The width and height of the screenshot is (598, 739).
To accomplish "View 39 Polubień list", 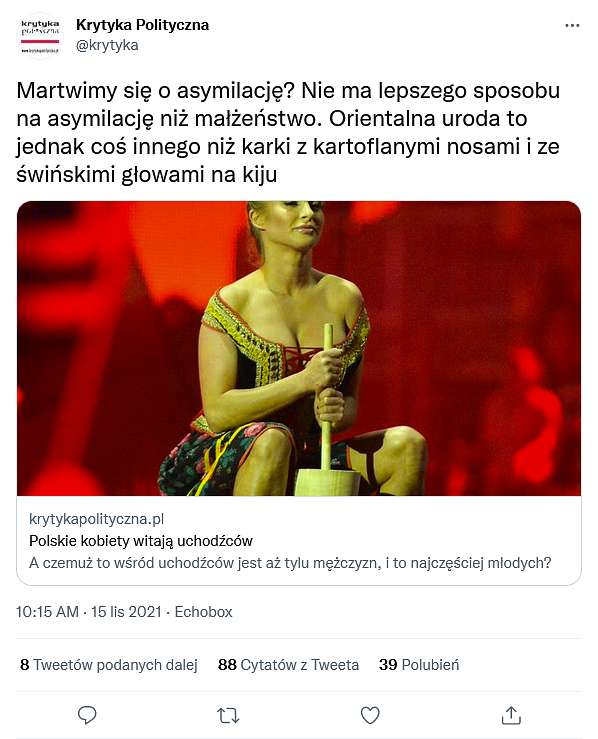I will 419,665.
